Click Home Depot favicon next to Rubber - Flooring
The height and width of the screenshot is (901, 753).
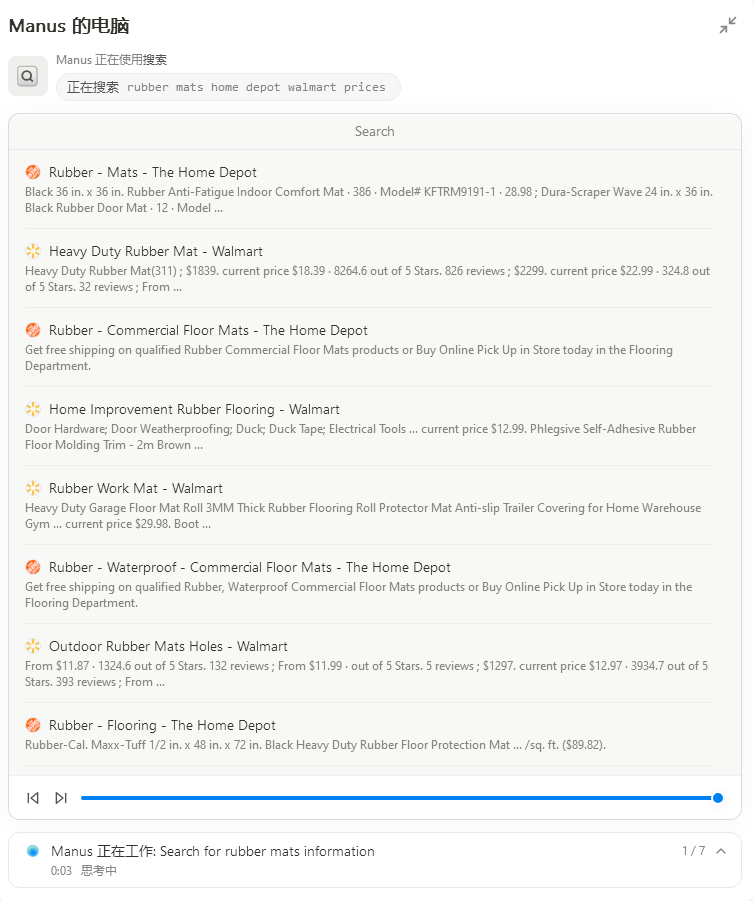[x=33, y=725]
